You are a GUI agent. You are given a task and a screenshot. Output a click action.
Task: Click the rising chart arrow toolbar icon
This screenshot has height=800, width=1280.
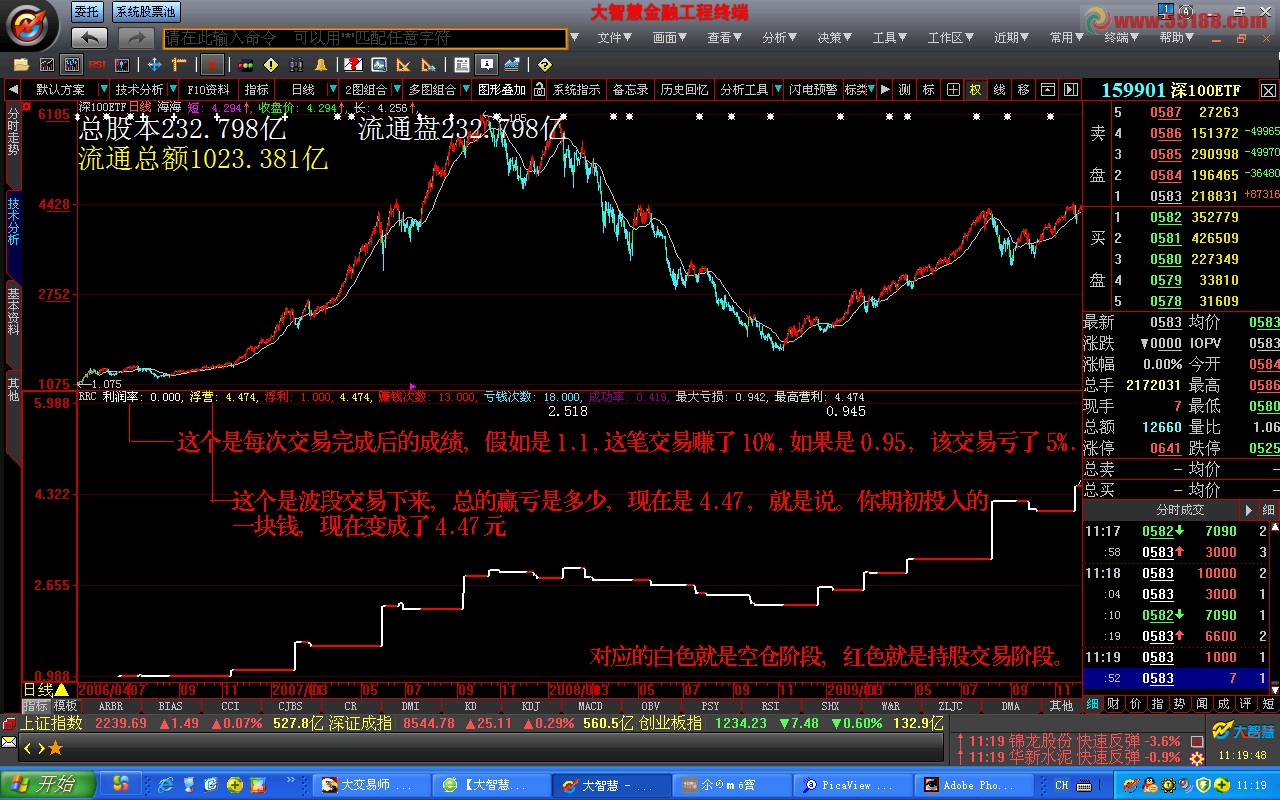pos(512,65)
